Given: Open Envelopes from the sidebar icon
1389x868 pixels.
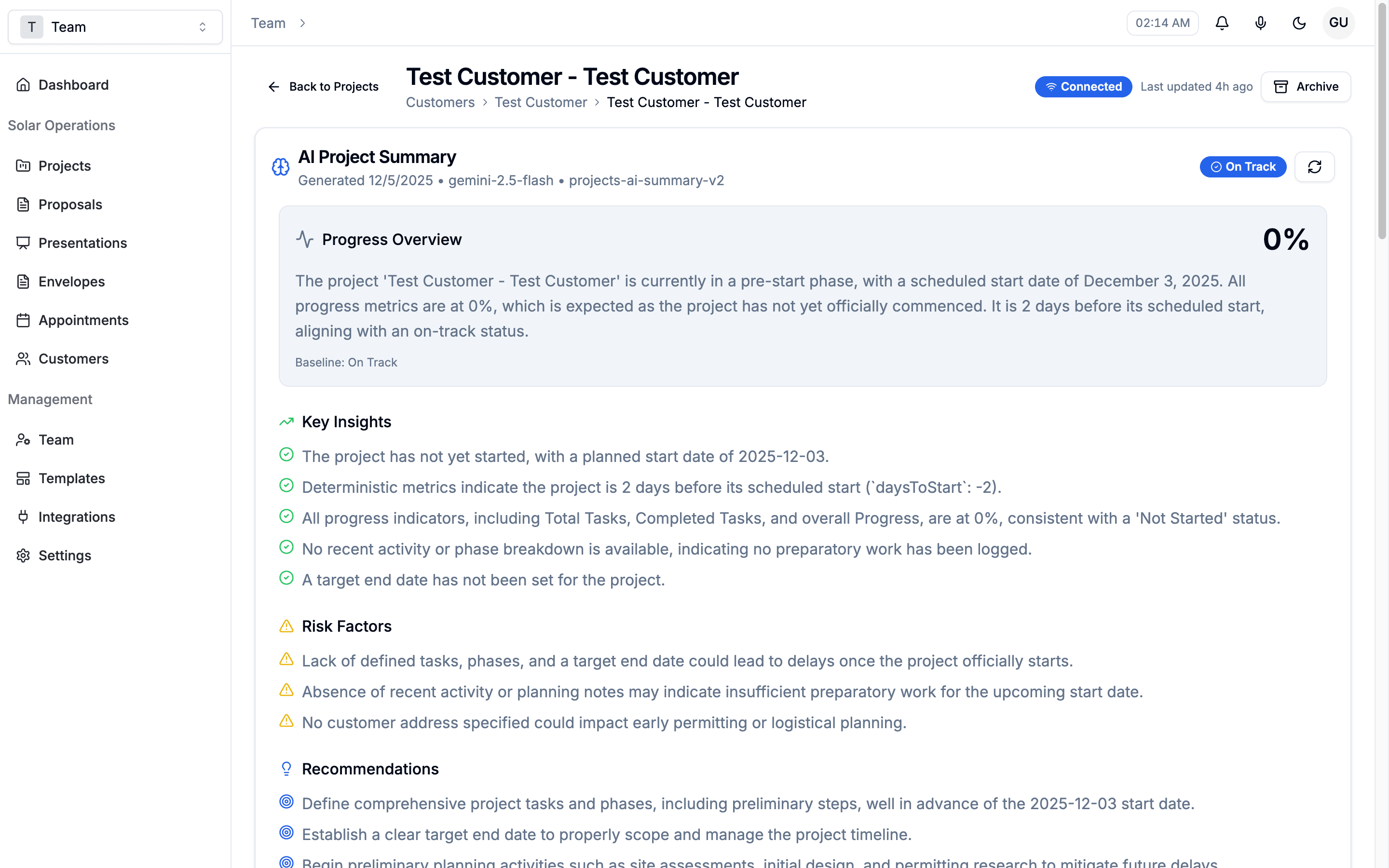Looking at the screenshot, I should click(x=23, y=281).
